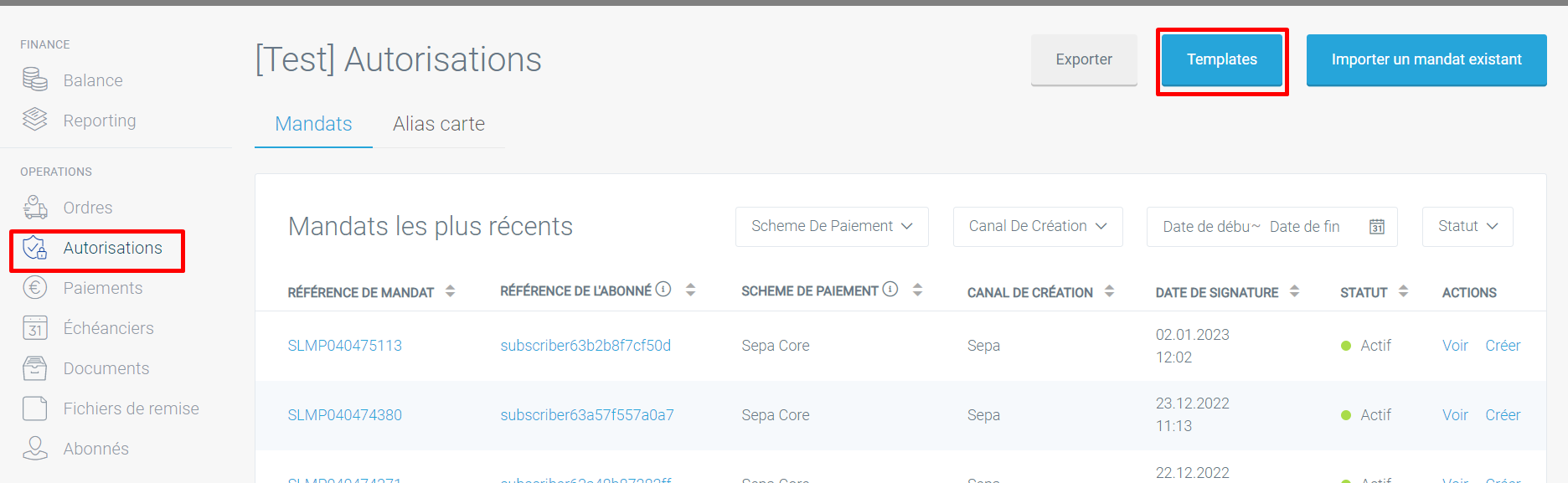The width and height of the screenshot is (1568, 483).
Task: Click Créer for mandate SLMP040474380
Action: click(1503, 415)
